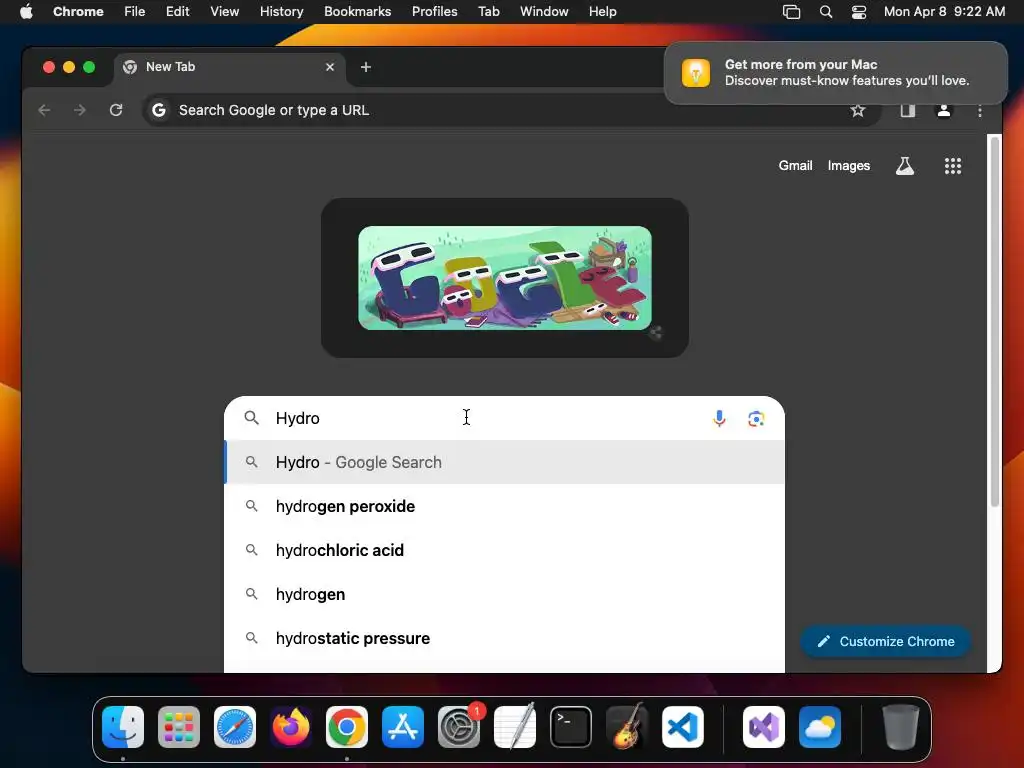Click the Chrome back arrow button

tap(44, 110)
